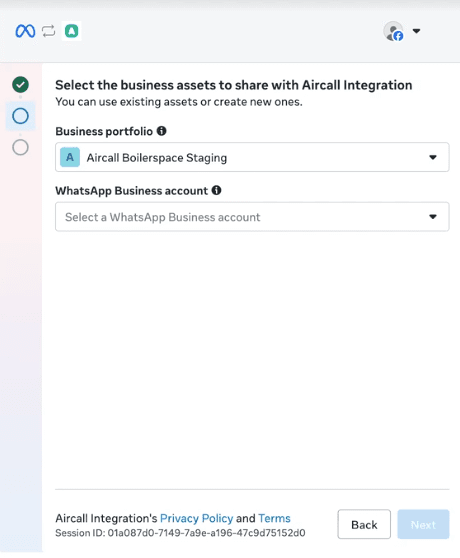This screenshot has width=460, height=558.
Task: Open the Terms link
Action: point(274,518)
